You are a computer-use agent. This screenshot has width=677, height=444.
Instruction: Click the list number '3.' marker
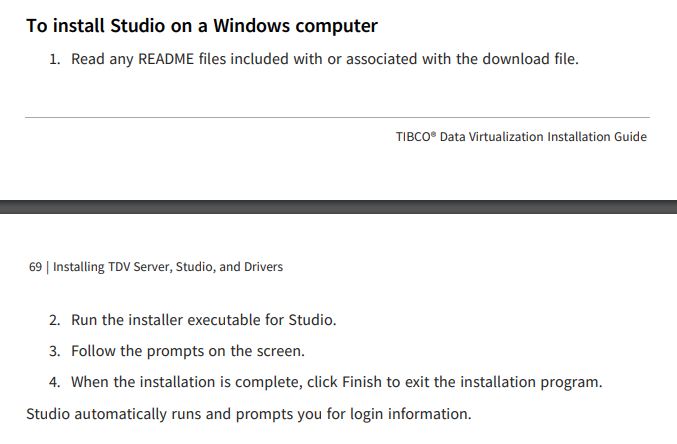(55, 352)
